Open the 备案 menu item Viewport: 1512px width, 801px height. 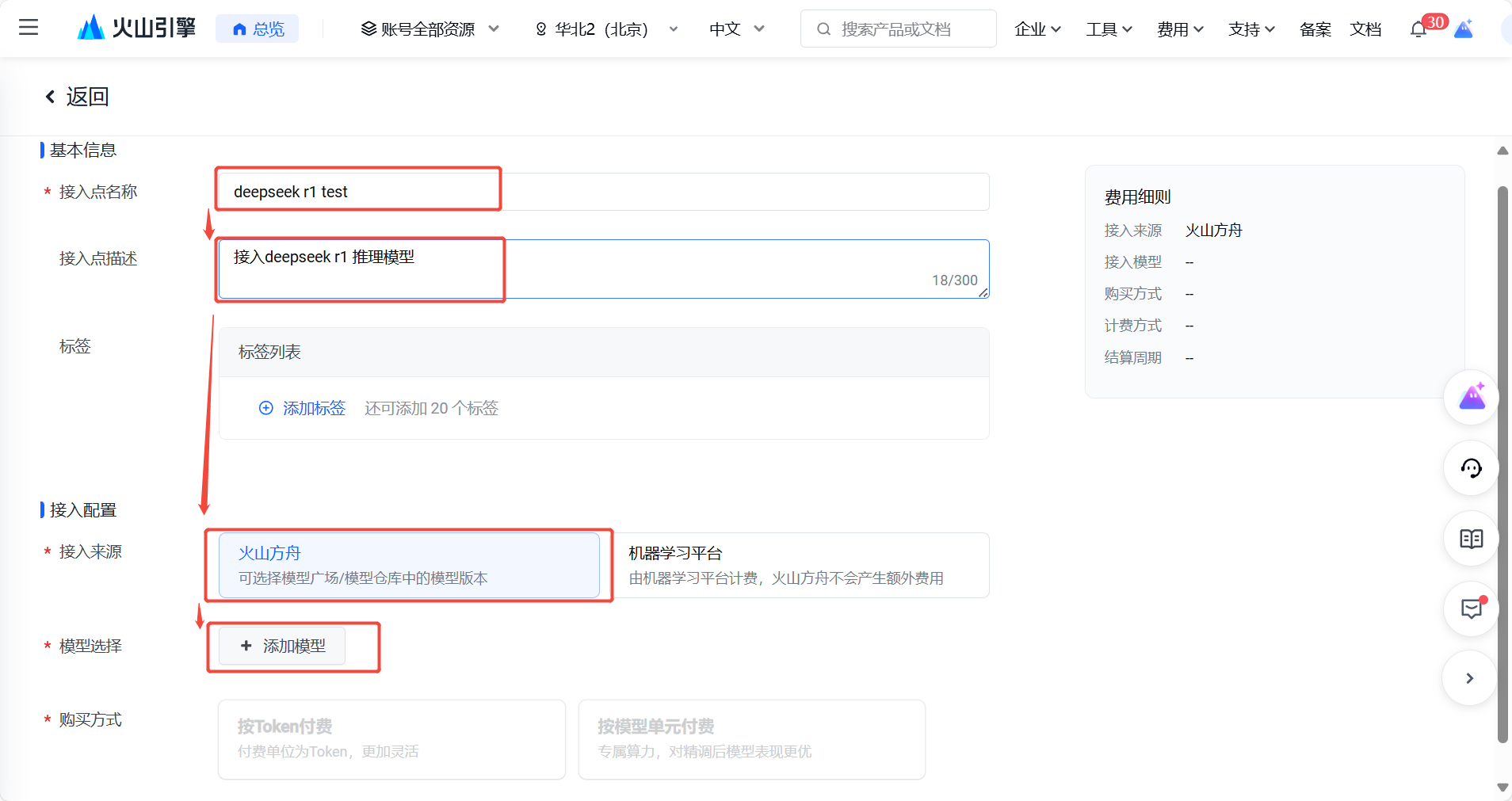(x=1315, y=29)
